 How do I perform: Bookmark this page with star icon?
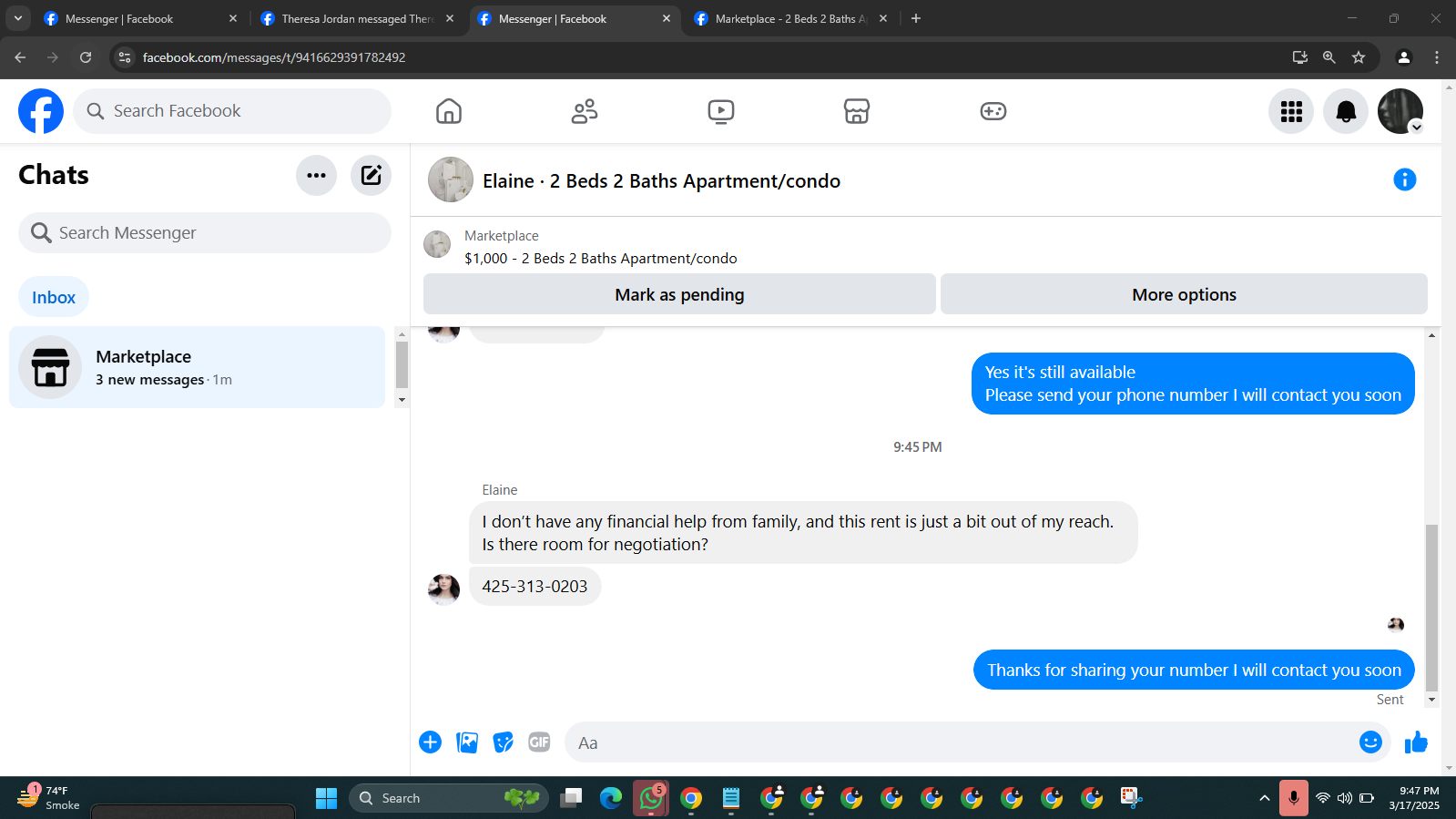pyautogui.click(x=1359, y=57)
